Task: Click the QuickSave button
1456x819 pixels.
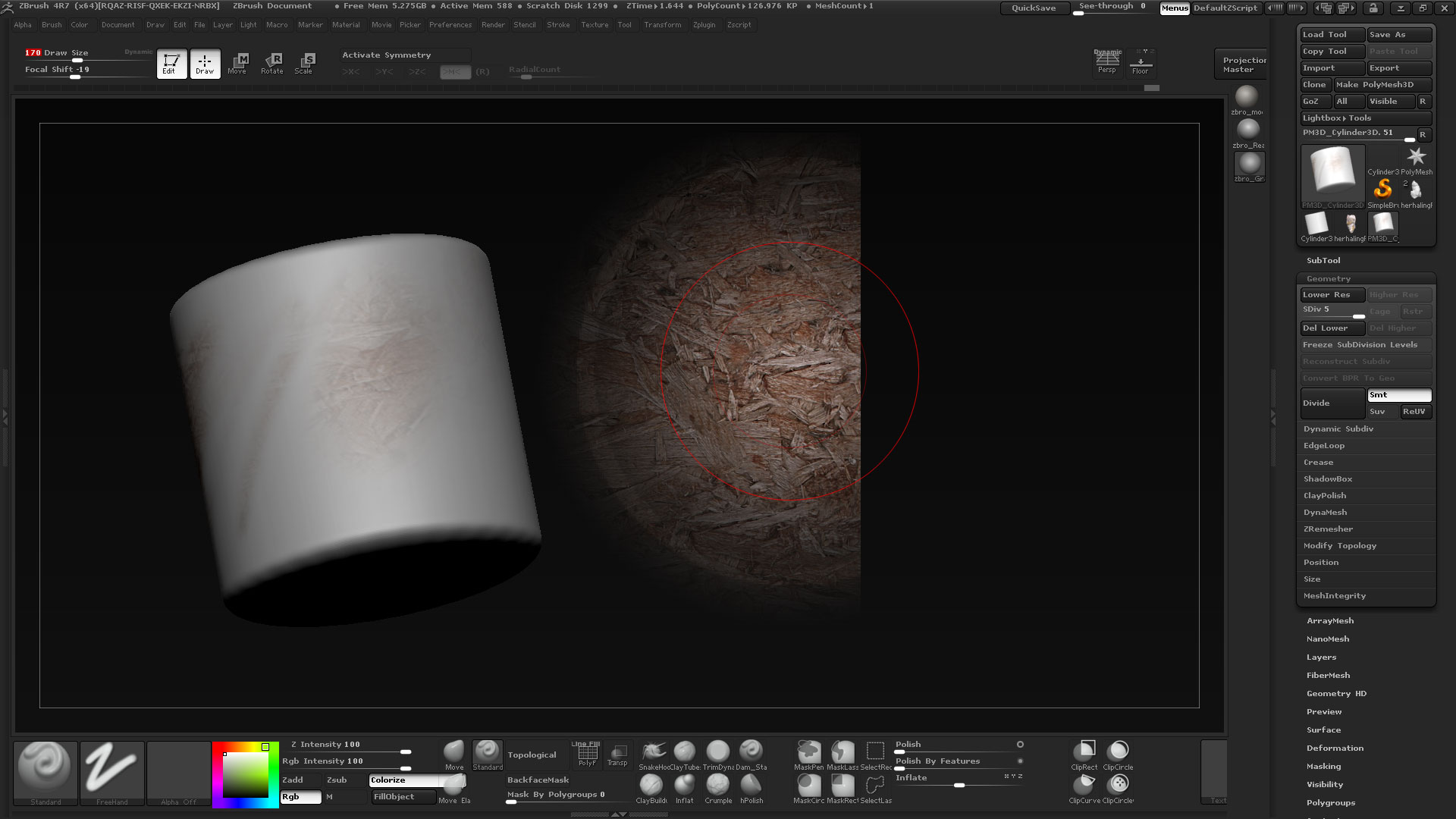Action: (x=1034, y=8)
